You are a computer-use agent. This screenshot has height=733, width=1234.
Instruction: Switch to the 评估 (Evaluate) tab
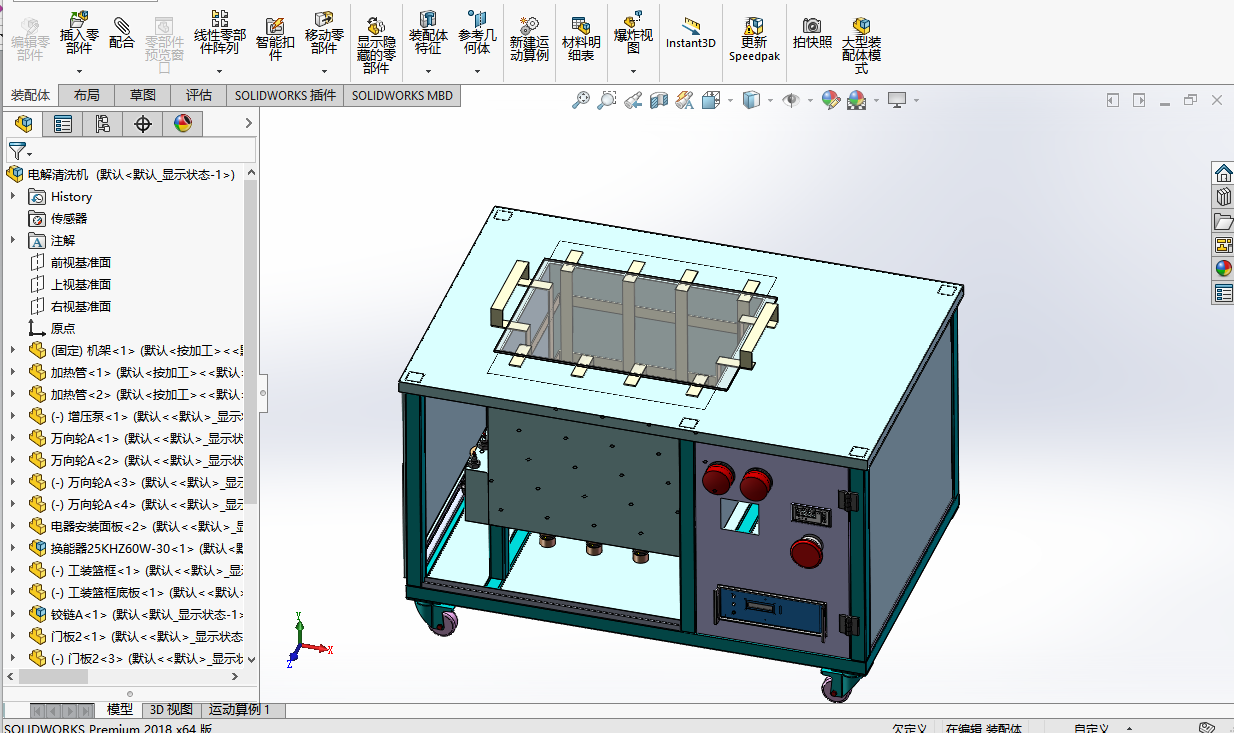tap(199, 95)
